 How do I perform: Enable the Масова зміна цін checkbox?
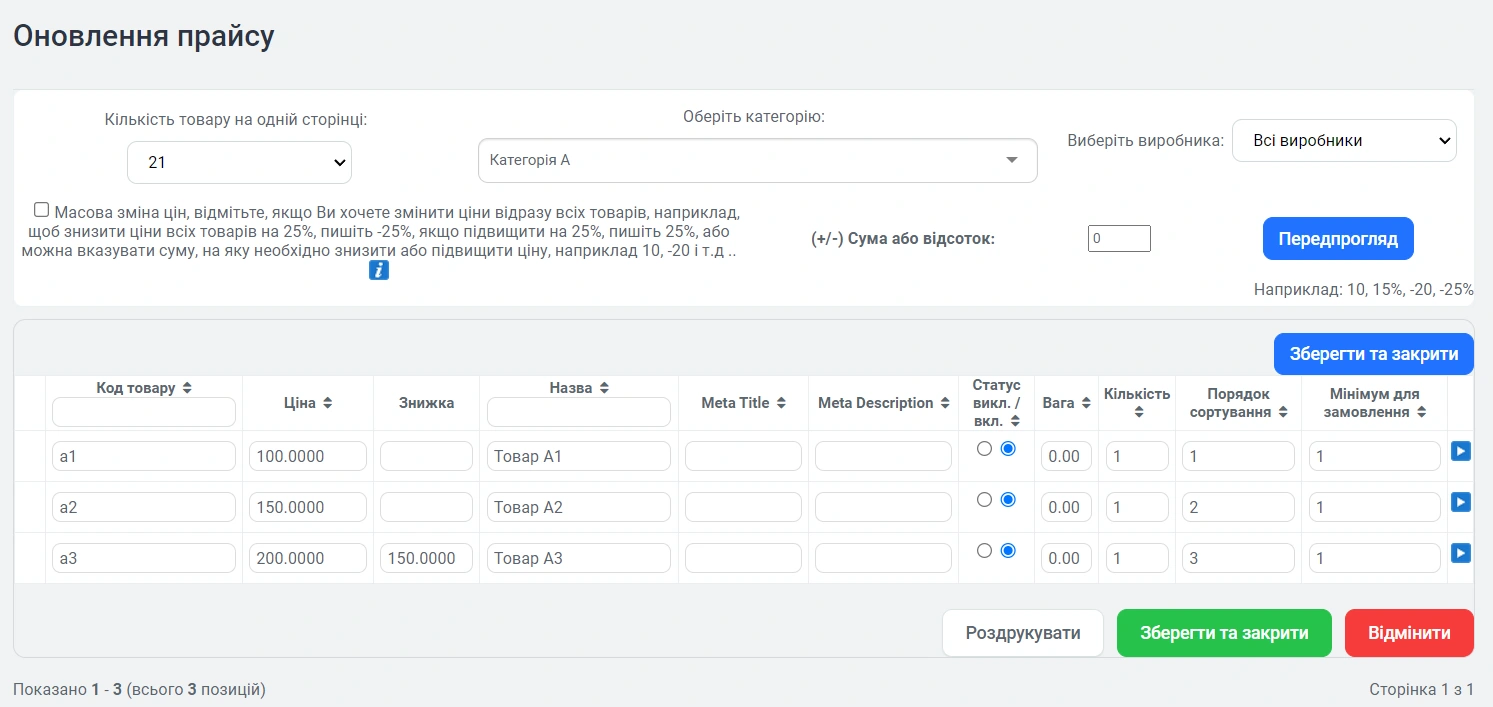click(x=41, y=210)
